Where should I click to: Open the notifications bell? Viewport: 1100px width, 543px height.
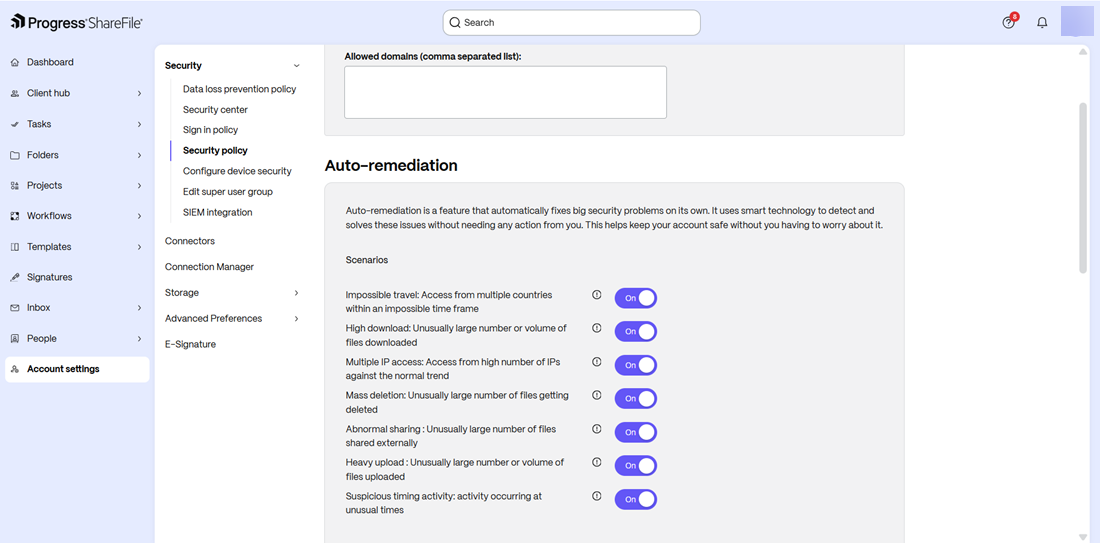[x=1042, y=22]
